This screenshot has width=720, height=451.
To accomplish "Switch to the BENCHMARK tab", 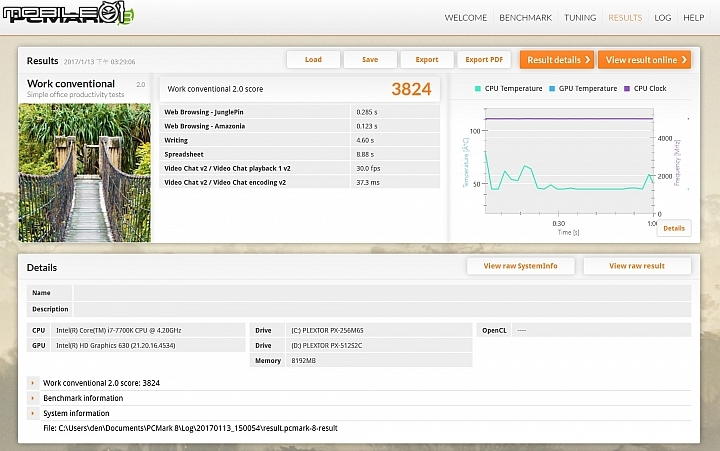I will (526, 18).
